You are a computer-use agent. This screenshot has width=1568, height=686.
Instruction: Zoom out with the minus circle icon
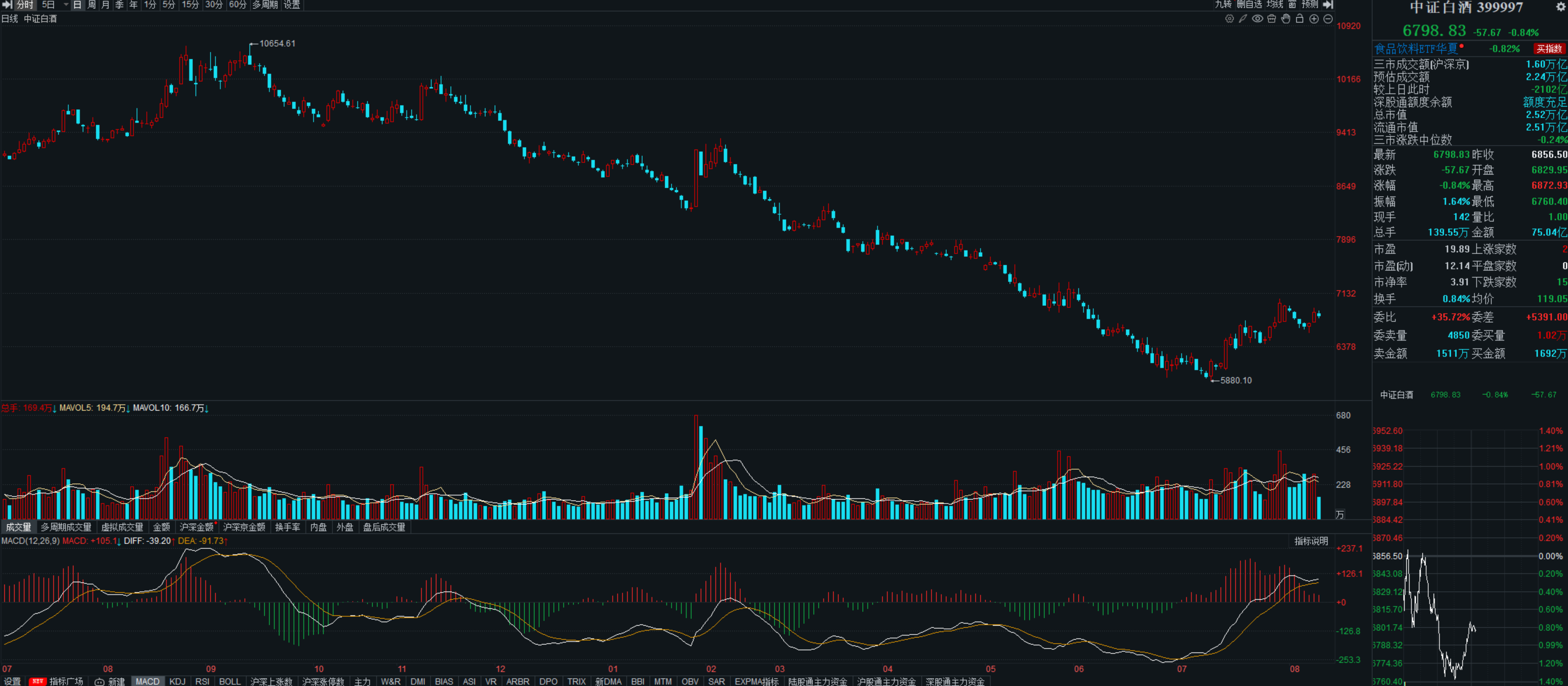1328,19
